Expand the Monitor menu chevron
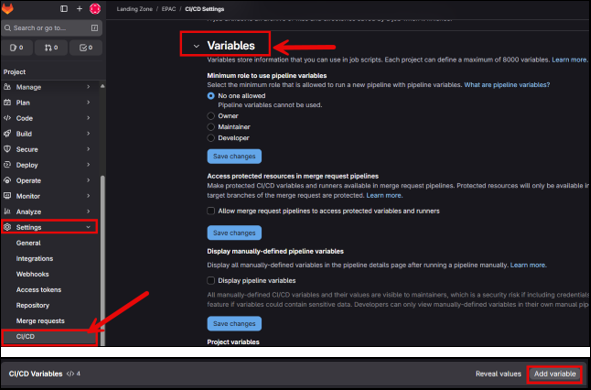This screenshot has height=390, width=591. pos(88,196)
